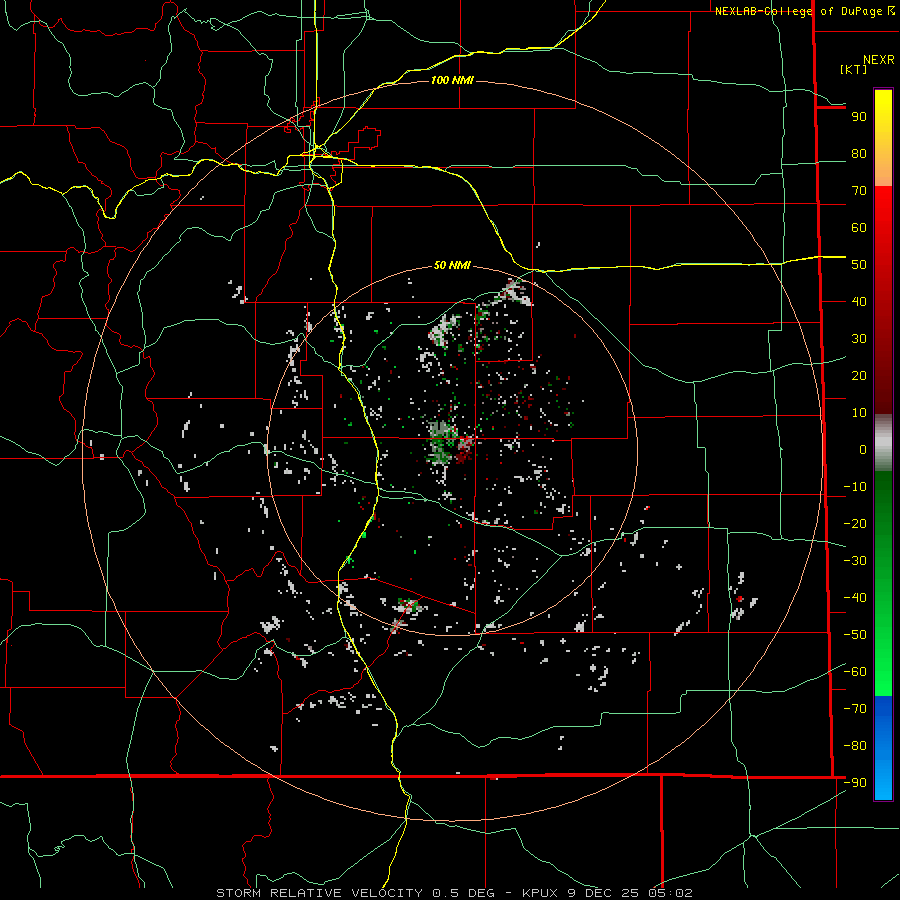The height and width of the screenshot is (900, 900).
Task: Select the 50 value on velocity scale
Action: (859, 265)
